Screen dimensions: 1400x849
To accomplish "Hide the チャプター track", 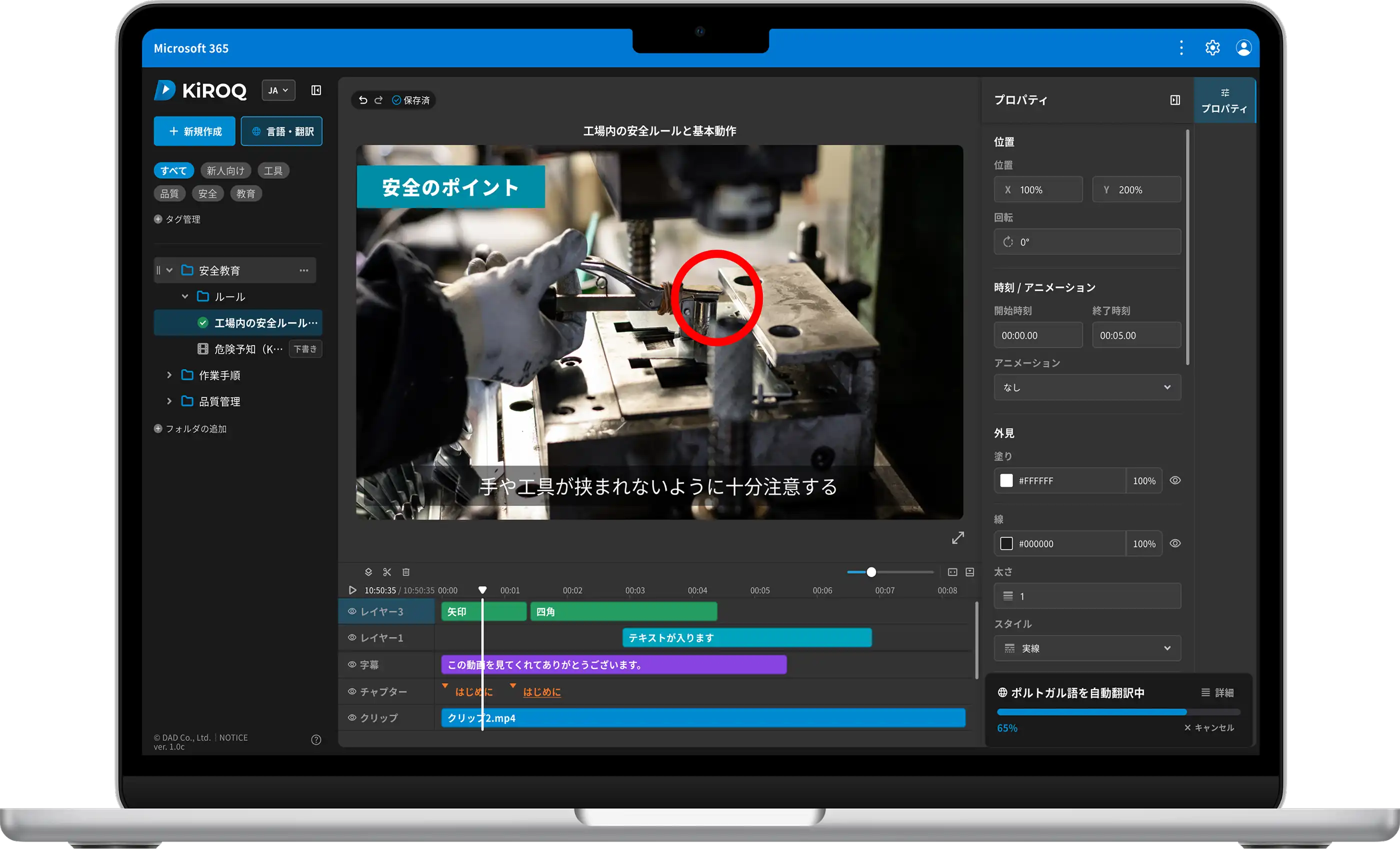I will pyautogui.click(x=351, y=691).
